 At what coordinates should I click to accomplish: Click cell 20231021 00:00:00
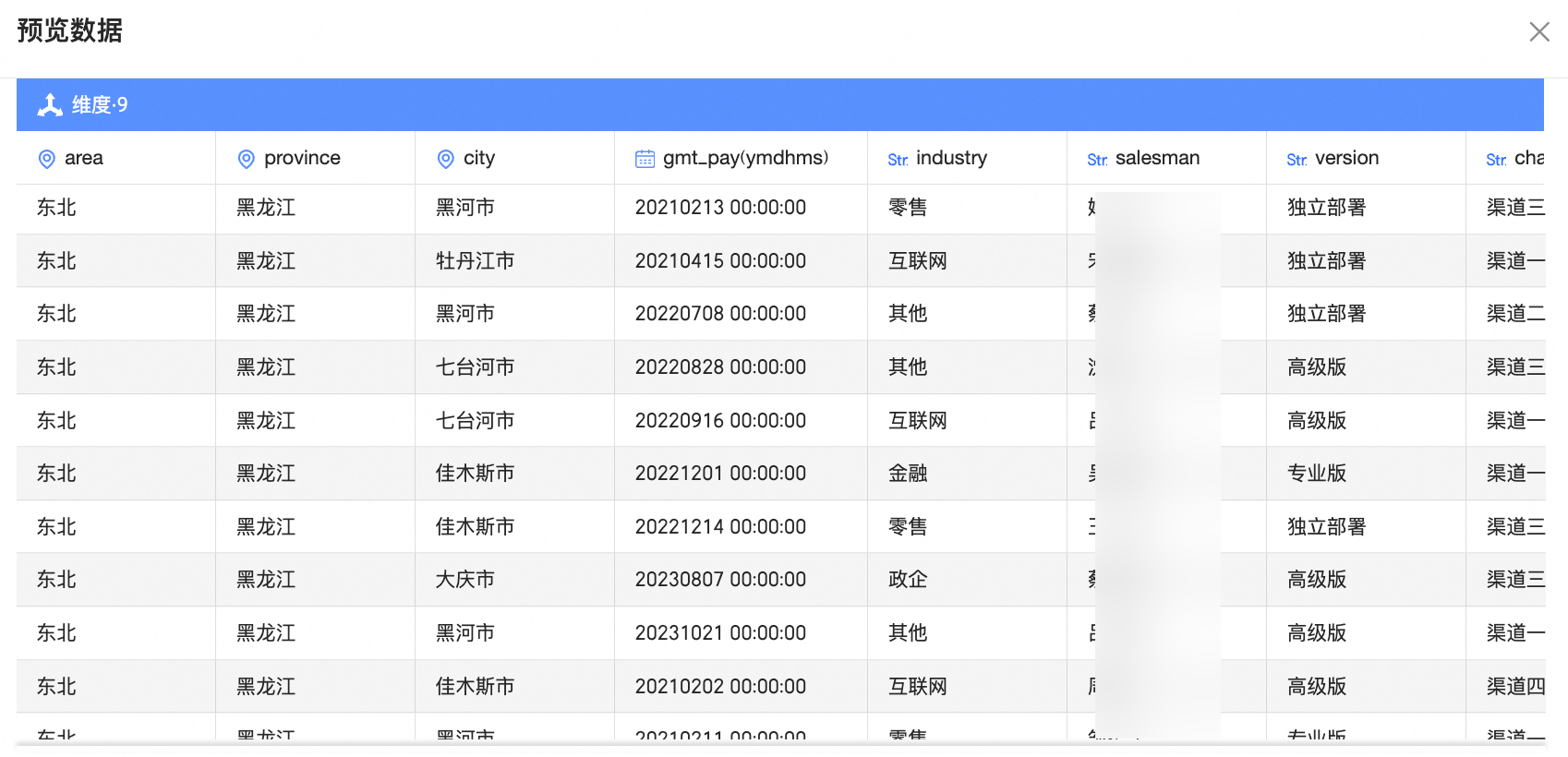coord(720,633)
